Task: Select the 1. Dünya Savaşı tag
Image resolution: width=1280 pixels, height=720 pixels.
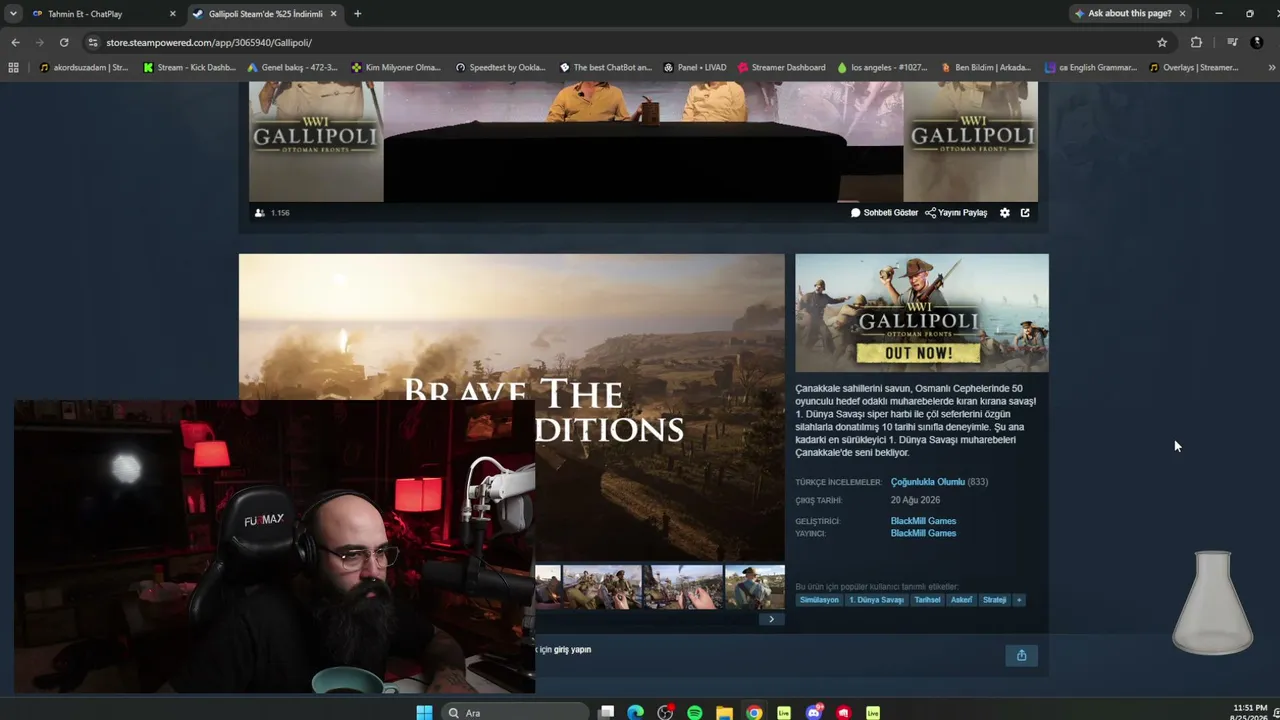Action: tap(876, 600)
